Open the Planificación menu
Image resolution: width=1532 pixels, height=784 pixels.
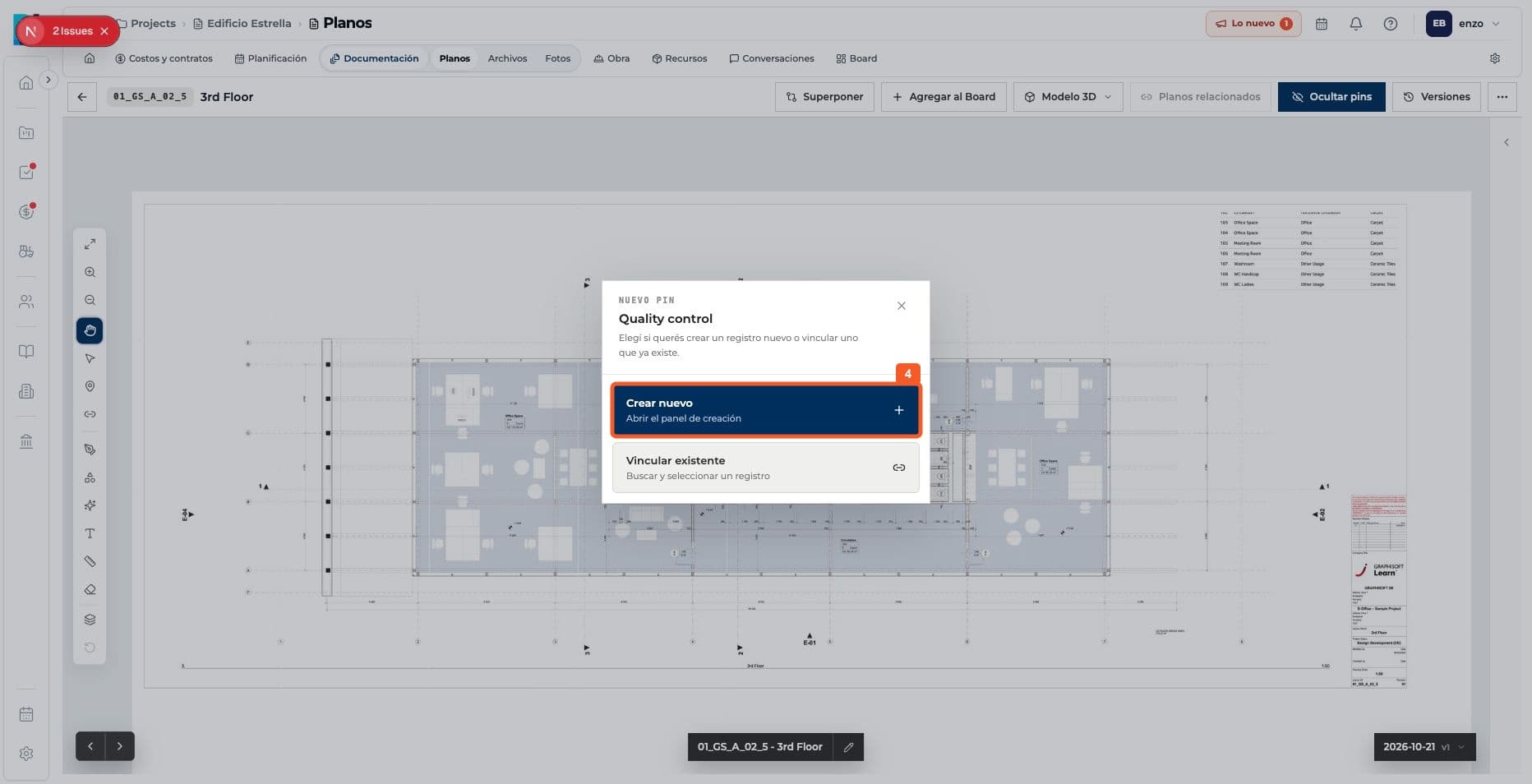pyautogui.click(x=270, y=58)
